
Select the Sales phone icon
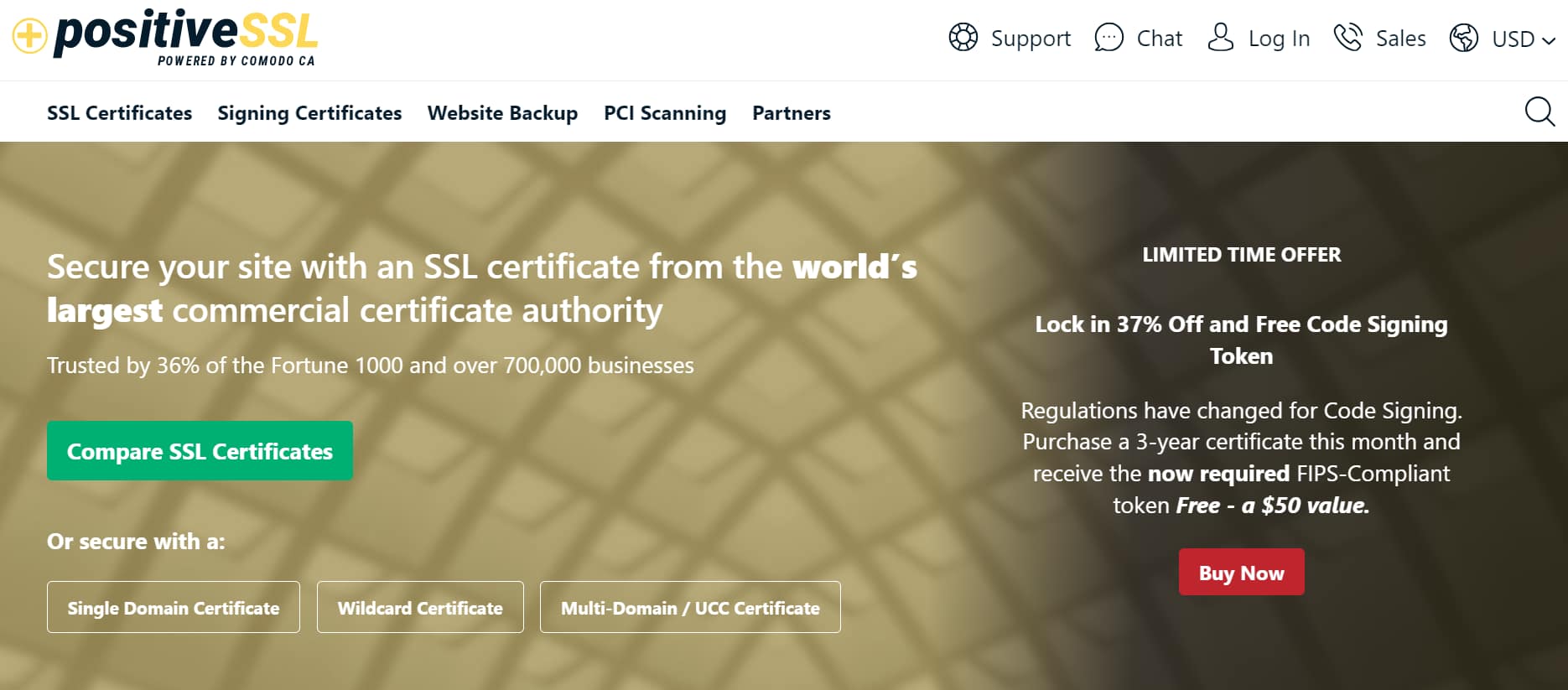[1348, 37]
